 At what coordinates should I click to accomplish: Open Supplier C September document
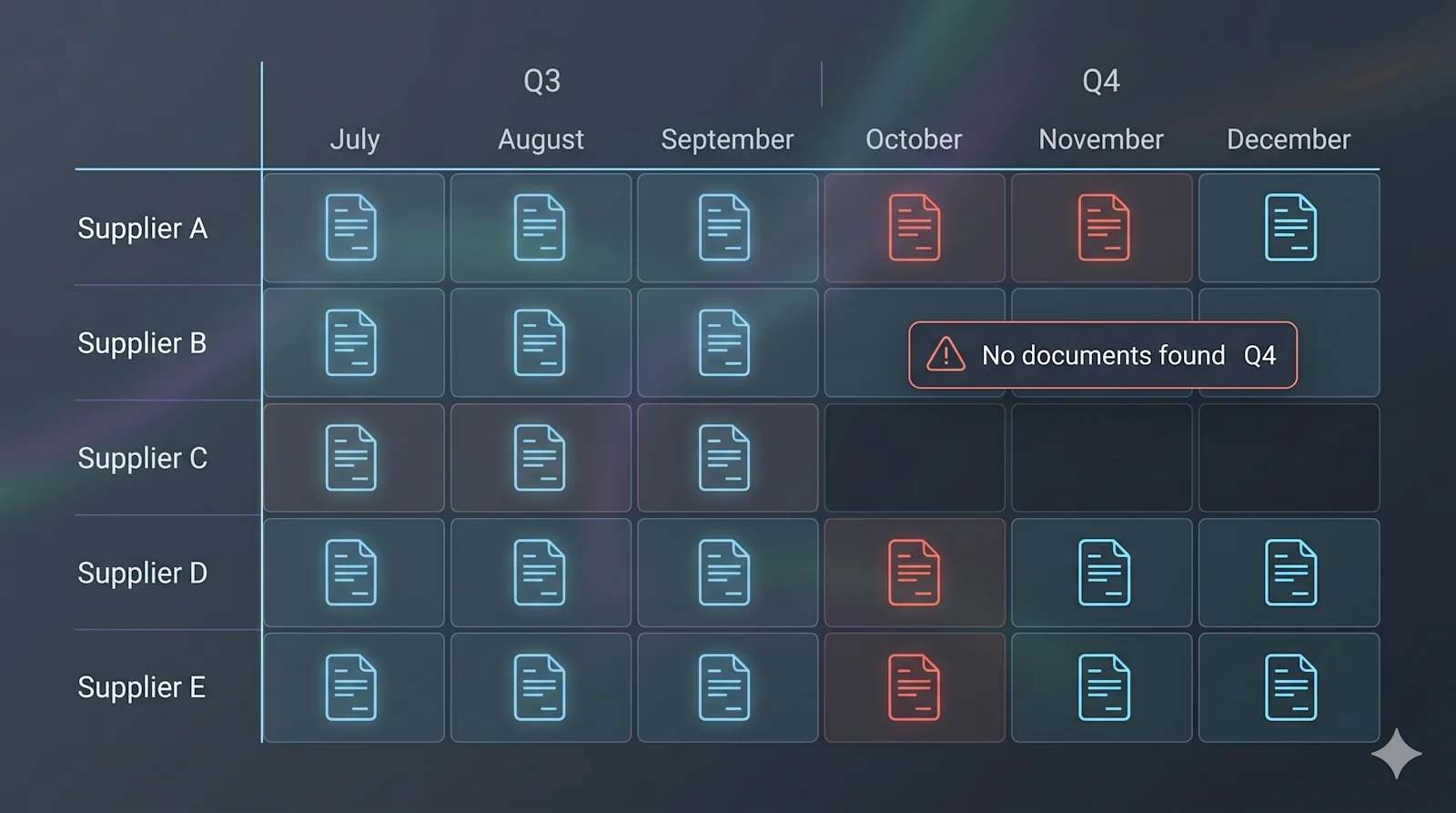724,458
